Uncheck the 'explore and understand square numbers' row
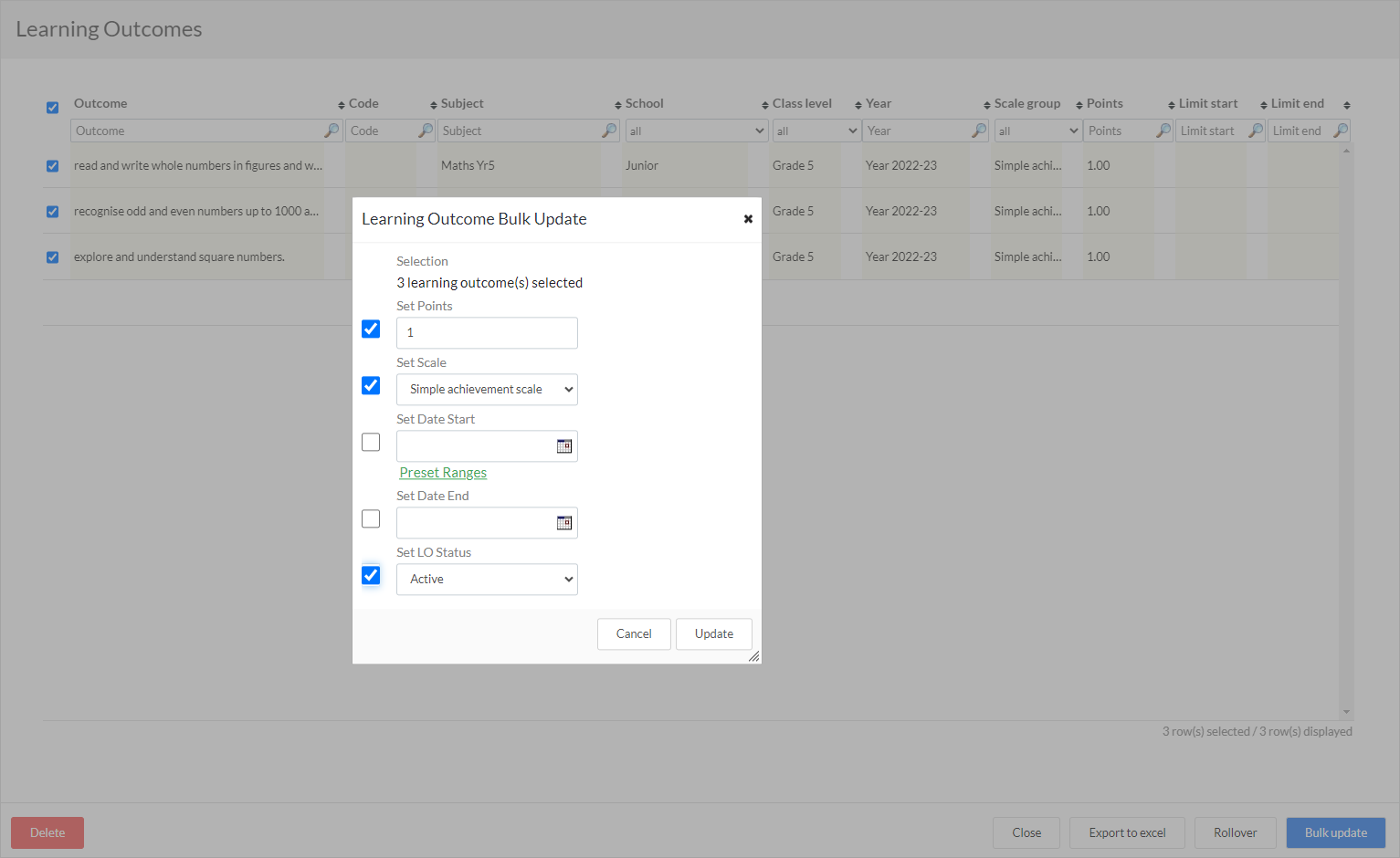1400x858 pixels. (x=52, y=257)
